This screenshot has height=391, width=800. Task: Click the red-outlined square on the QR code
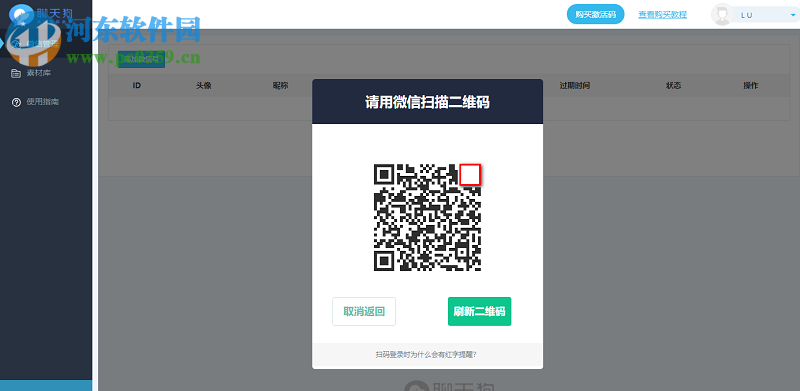[x=470, y=175]
